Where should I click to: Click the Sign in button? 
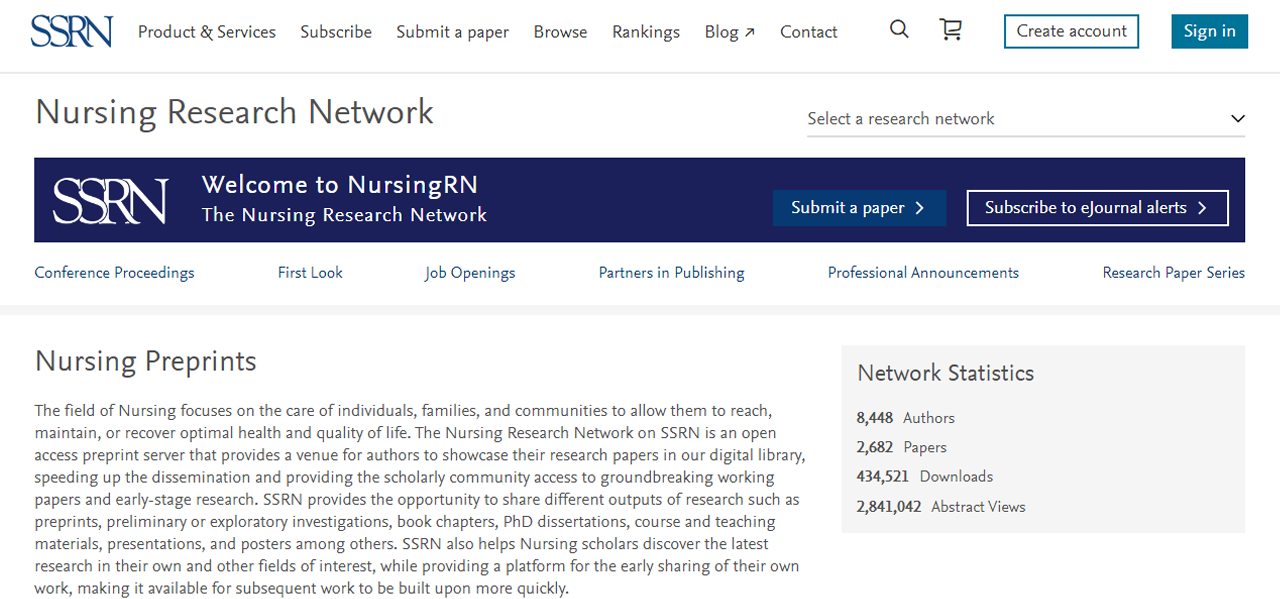point(1209,31)
